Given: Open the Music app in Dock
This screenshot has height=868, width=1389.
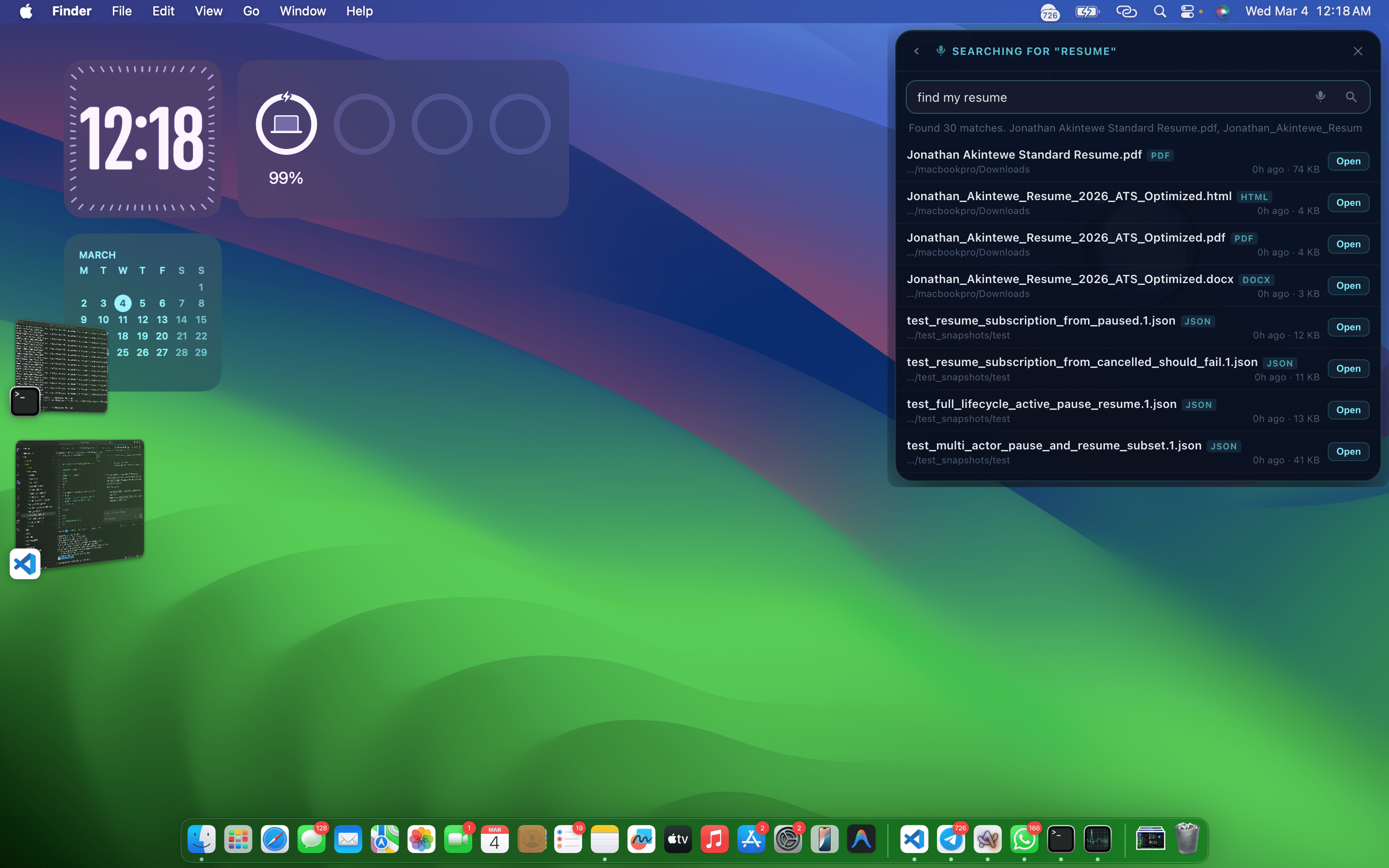Looking at the screenshot, I should pos(715,839).
